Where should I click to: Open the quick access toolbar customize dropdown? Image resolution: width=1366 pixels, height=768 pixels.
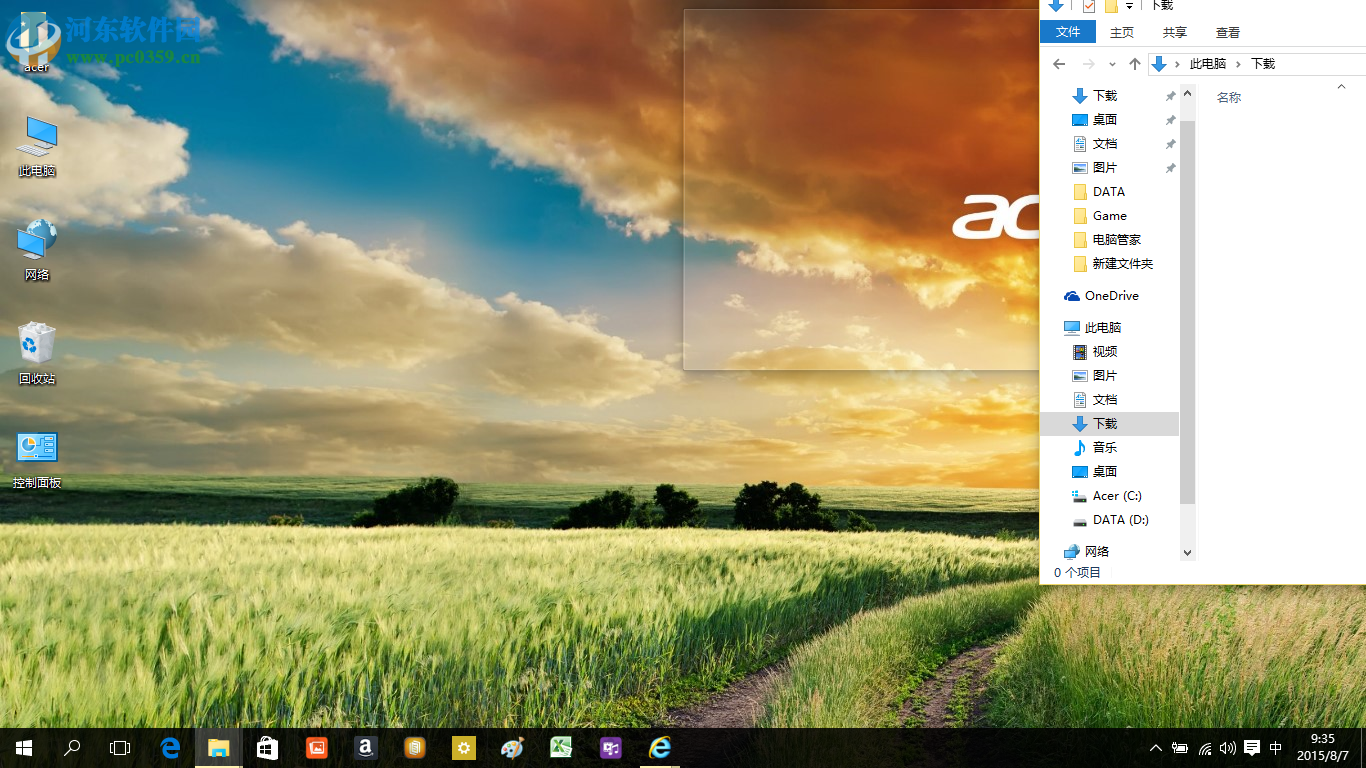click(1129, 6)
